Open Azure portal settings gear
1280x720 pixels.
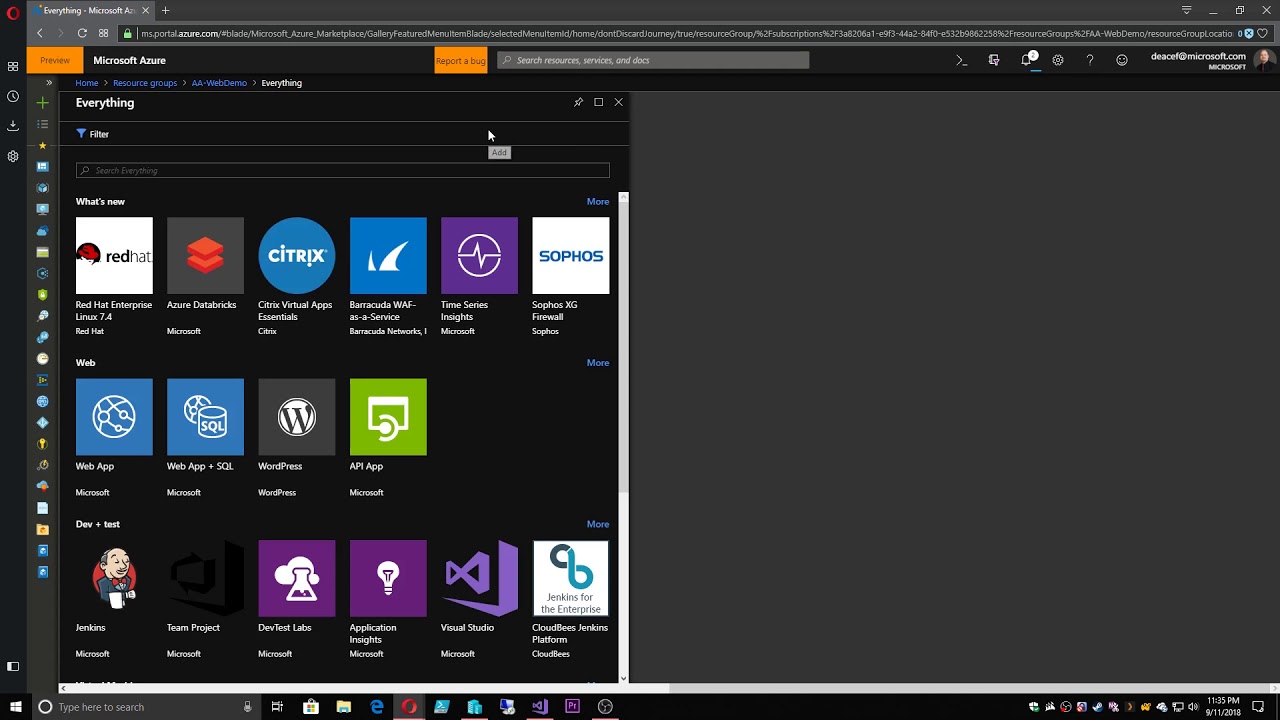[x=1058, y=60]
